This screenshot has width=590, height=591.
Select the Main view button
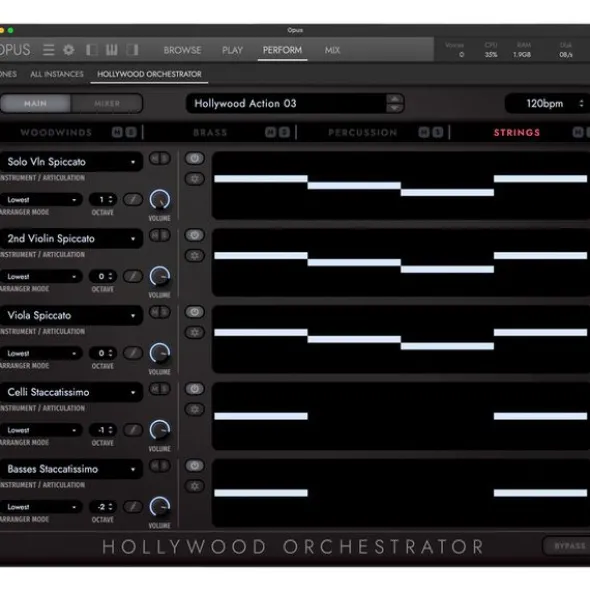tap(35, 103)
